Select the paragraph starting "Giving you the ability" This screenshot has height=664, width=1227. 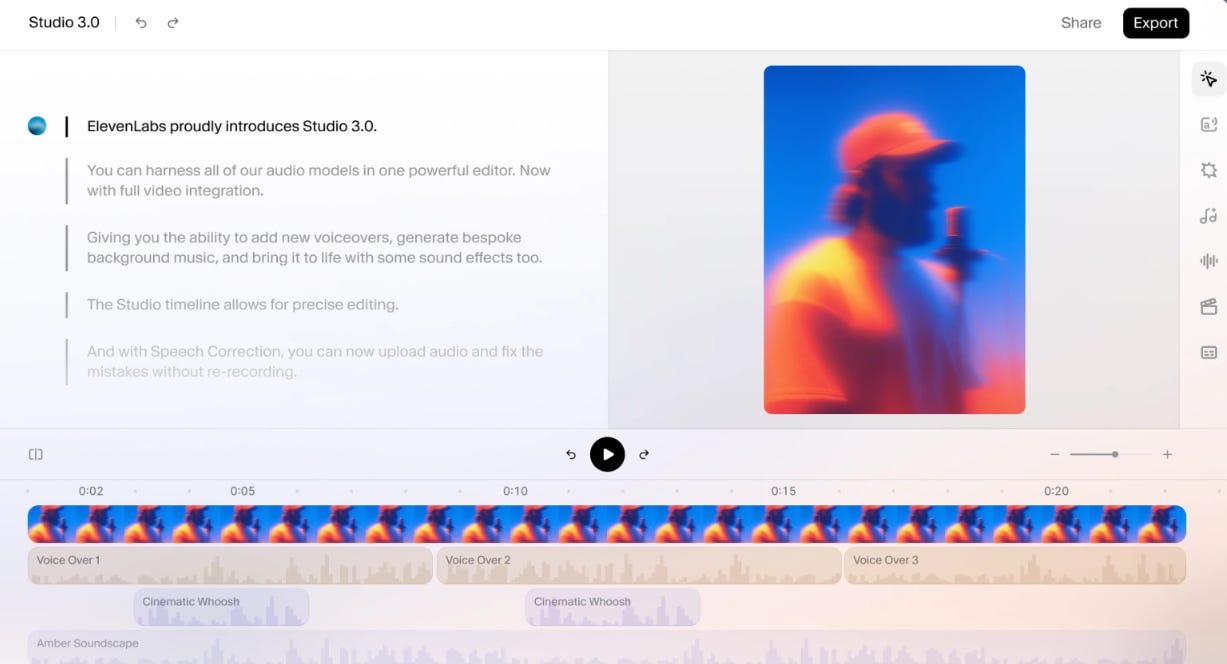315,248
